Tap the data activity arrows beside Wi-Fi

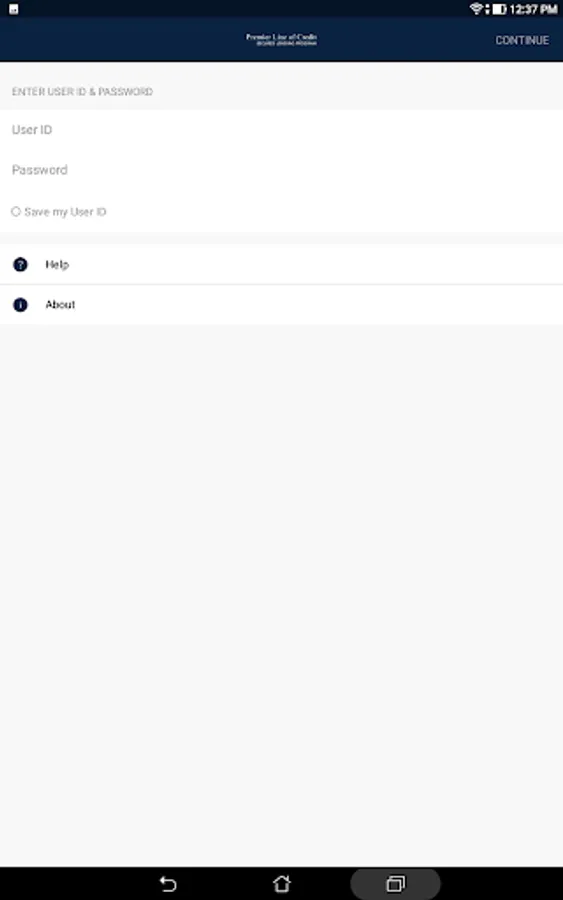tap(487, 9)
